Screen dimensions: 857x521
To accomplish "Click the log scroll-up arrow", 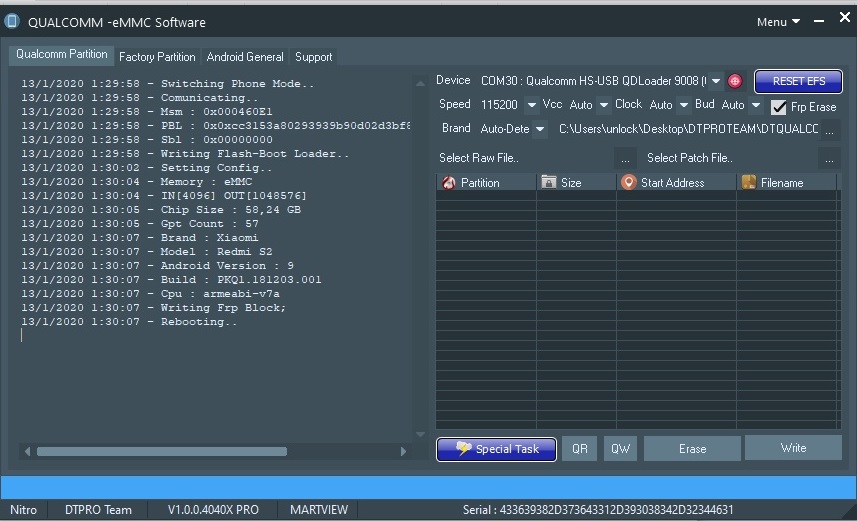I will pyautogui.click(x=420, y=84).
